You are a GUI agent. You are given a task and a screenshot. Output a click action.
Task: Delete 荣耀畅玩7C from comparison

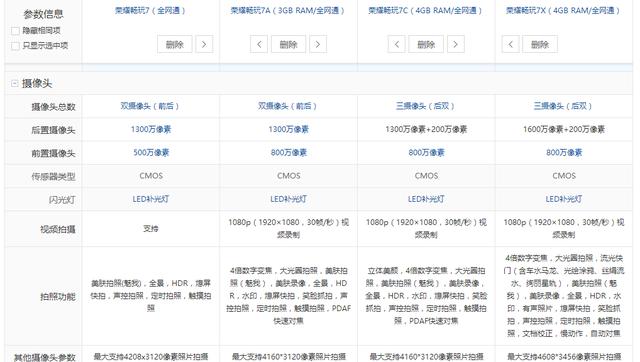(x=426, y=44)
